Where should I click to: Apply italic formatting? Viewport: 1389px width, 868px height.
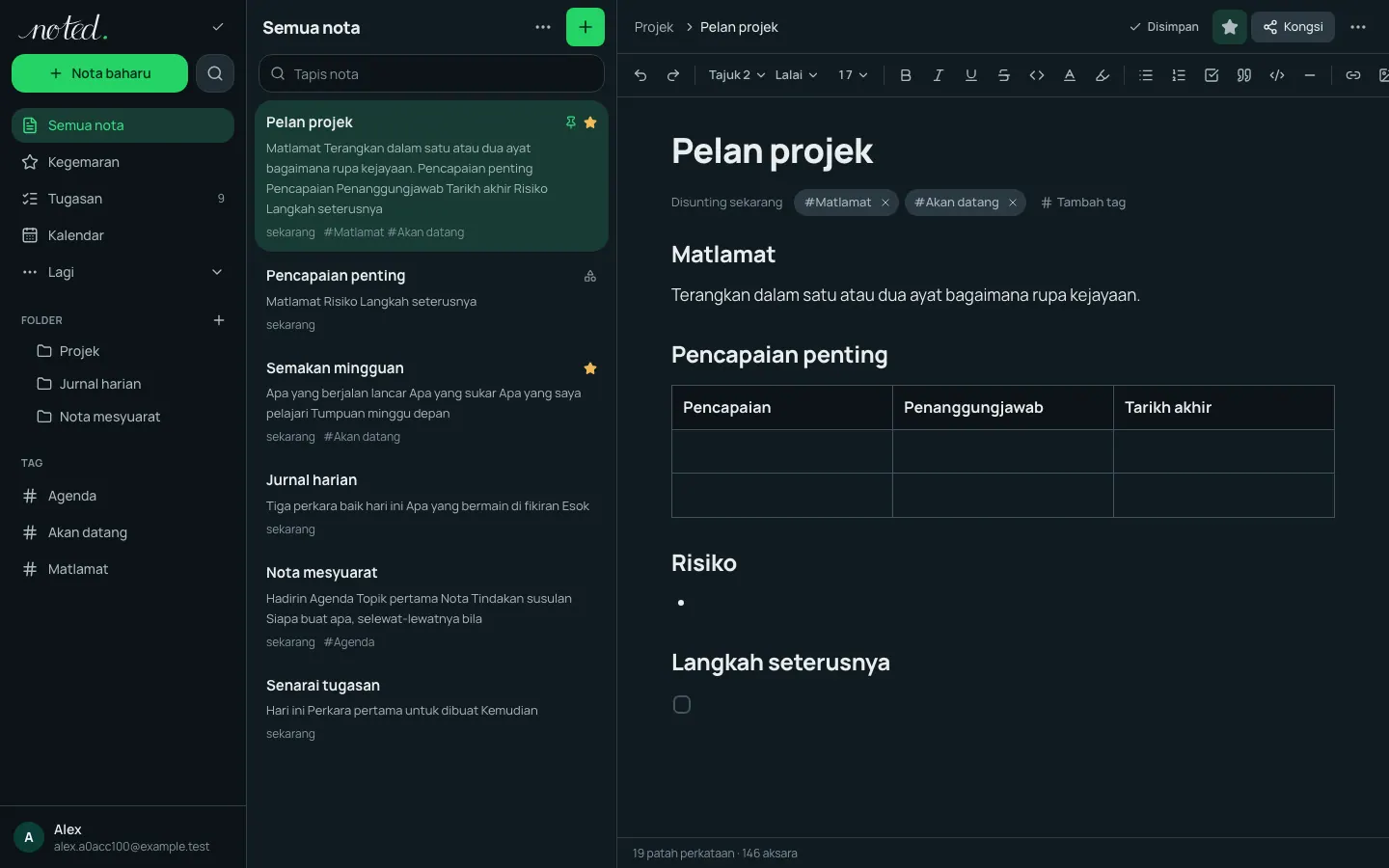(939, 75)
